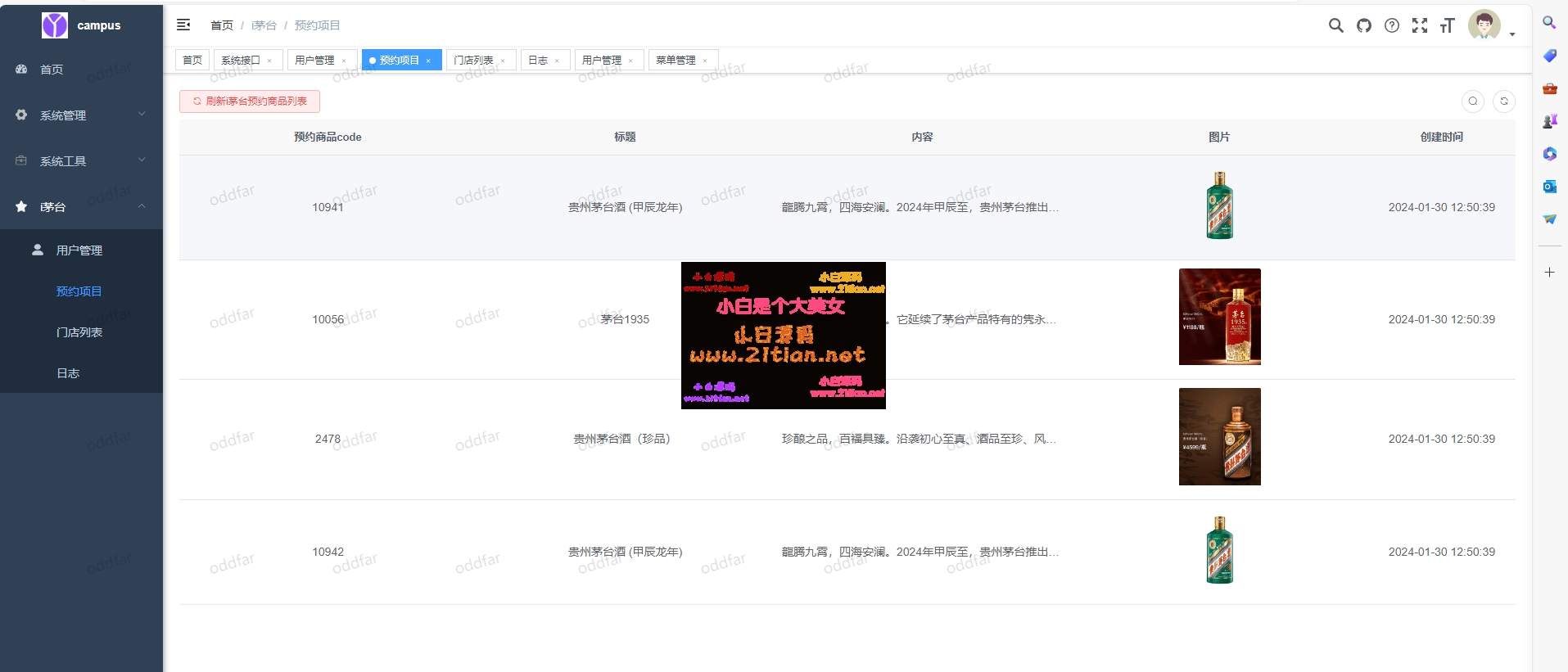Open the dropdown caret beside the user avatar
This screenshot has height=672, width=1568.
click(x=1512, y=34)
